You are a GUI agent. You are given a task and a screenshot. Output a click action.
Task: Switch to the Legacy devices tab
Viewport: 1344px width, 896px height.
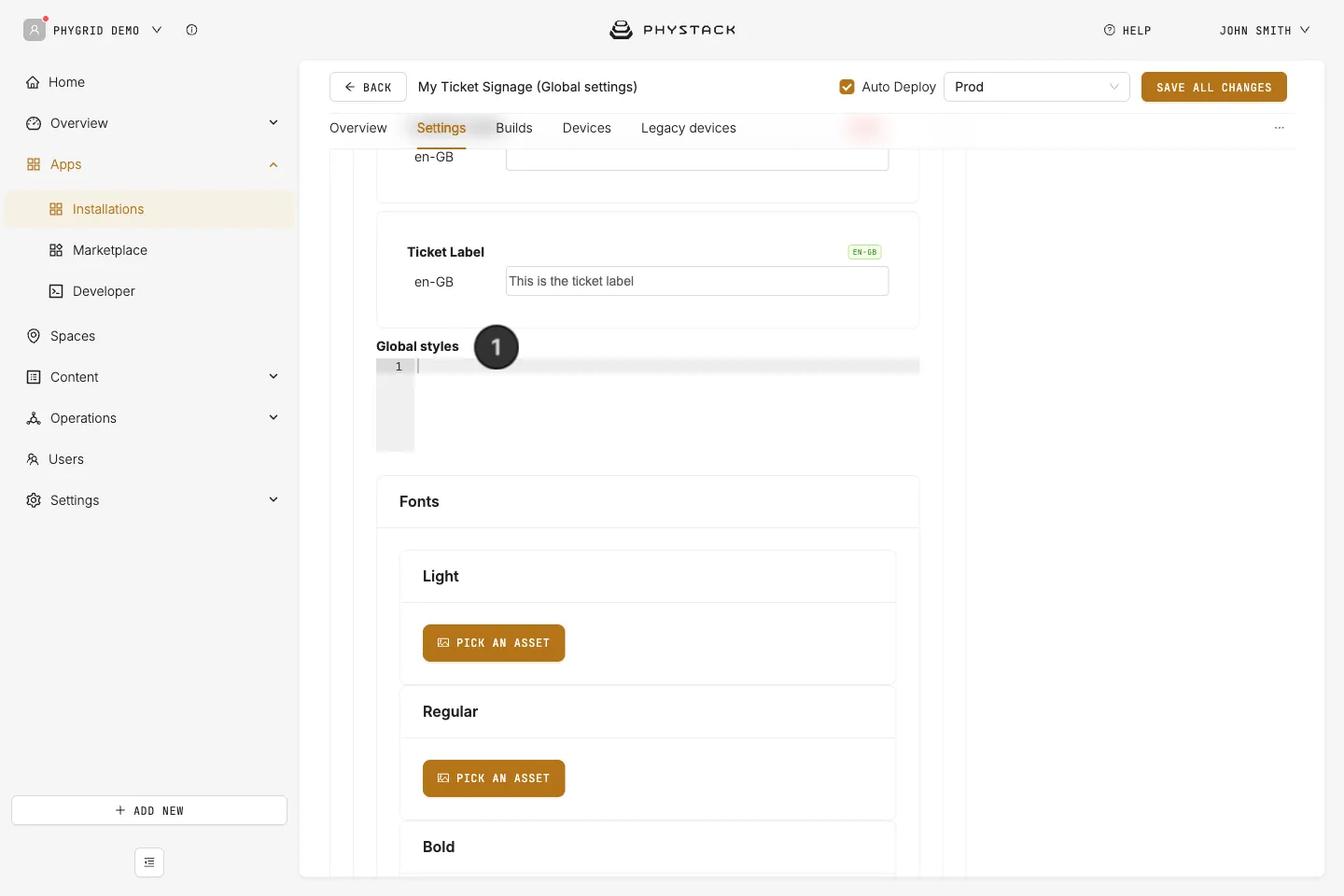pos(689,128)
